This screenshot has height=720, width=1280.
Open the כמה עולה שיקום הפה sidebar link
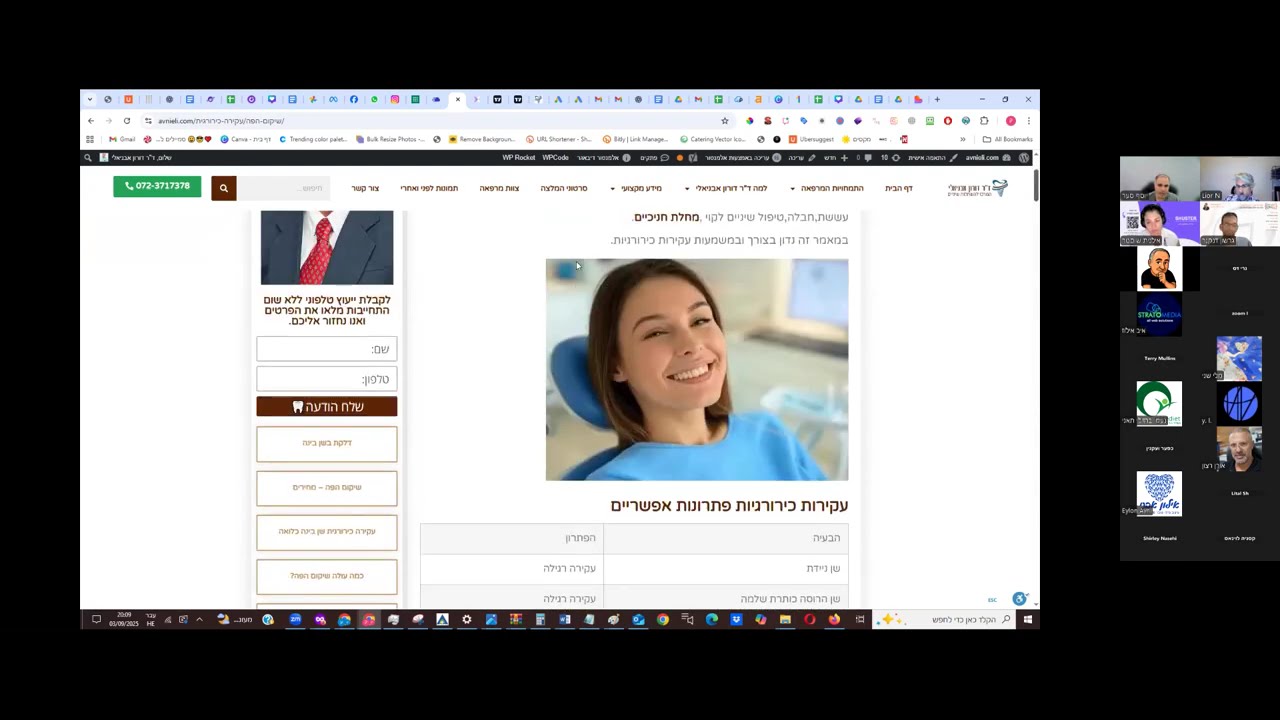tap(327, 576)
